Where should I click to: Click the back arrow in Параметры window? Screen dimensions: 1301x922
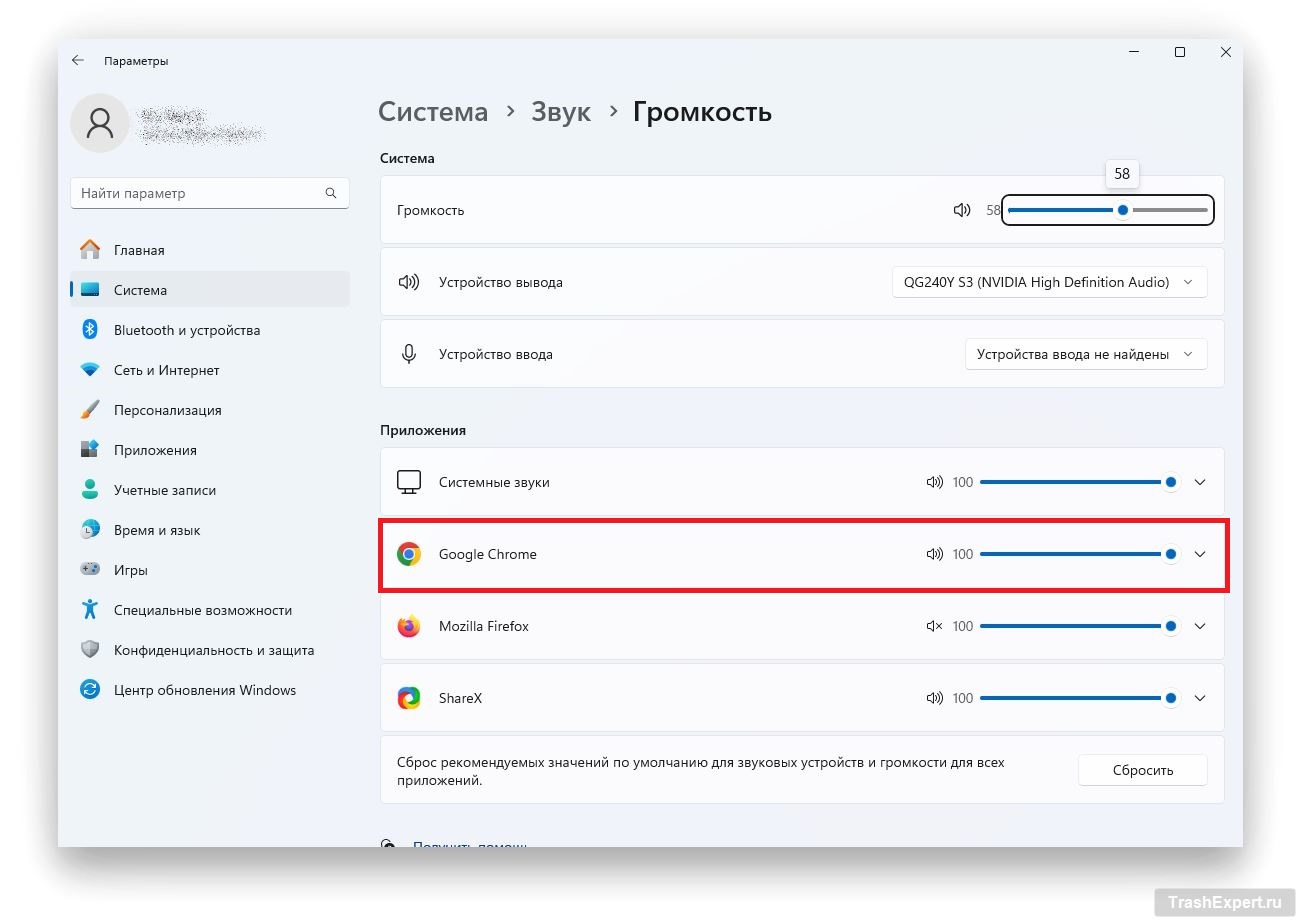78,61
